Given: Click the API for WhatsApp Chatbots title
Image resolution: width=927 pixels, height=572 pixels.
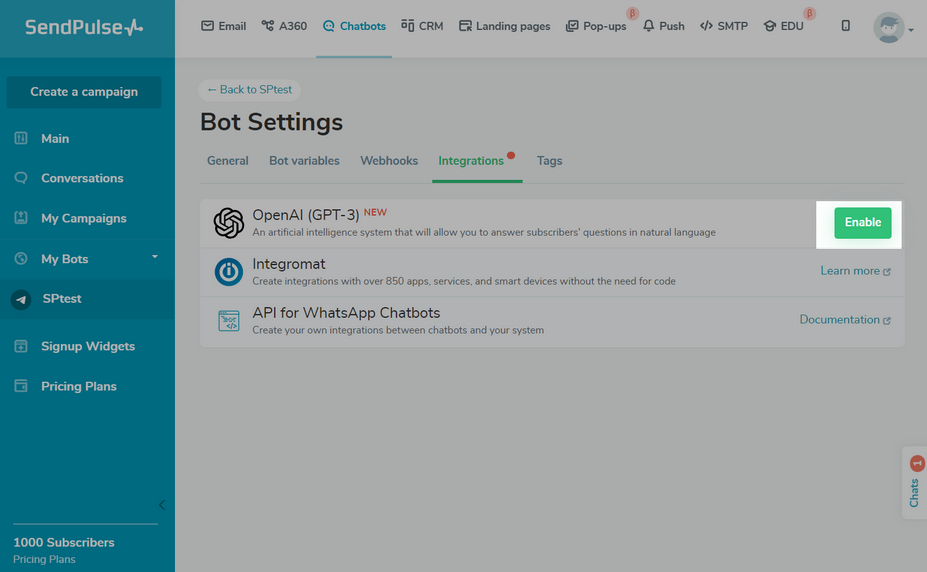Looking at the screenshot, I should pyautogui.click(x=346, y=313).
